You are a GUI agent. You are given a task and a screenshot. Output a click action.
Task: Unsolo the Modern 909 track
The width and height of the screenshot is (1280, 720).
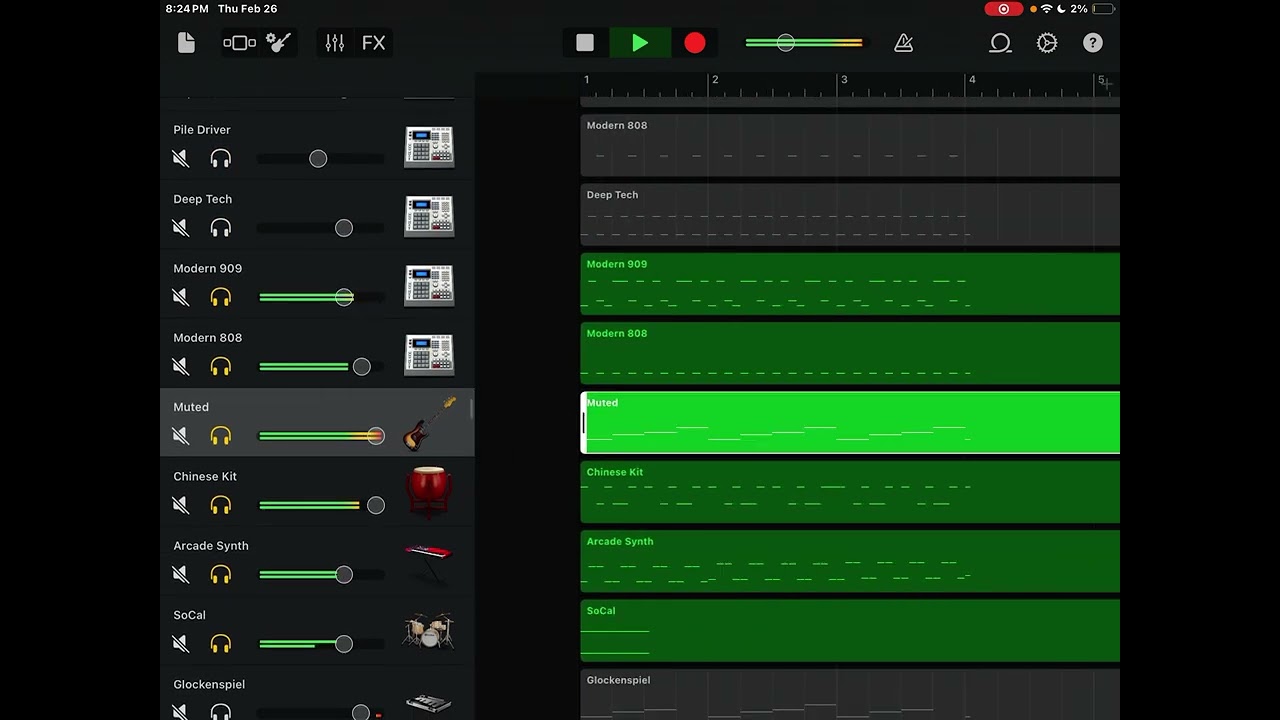point(221,297)
